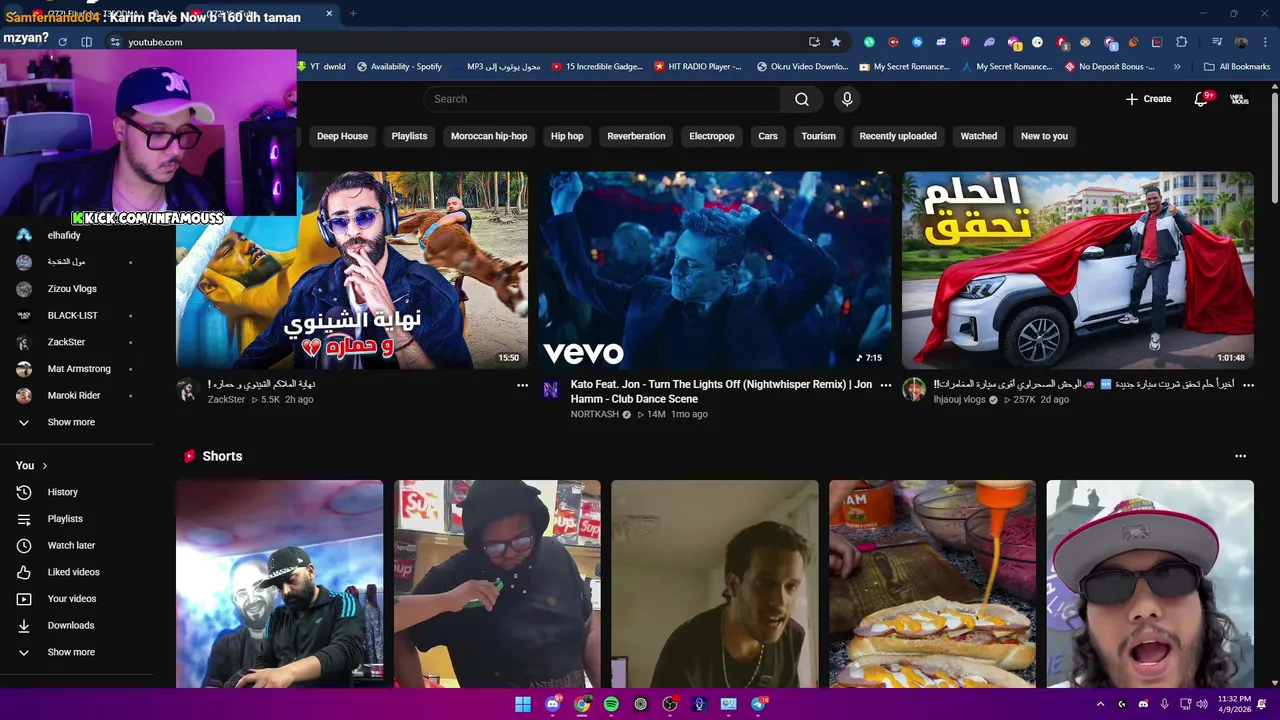Select the Hip hop chip
The image size is (1280, 720).
[x=567, y=136]
